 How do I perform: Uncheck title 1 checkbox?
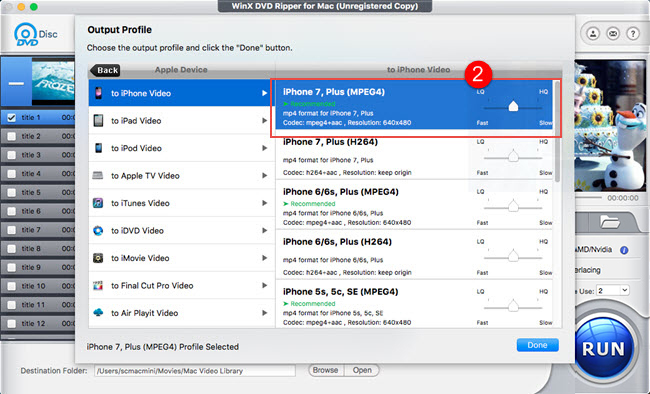12,118
